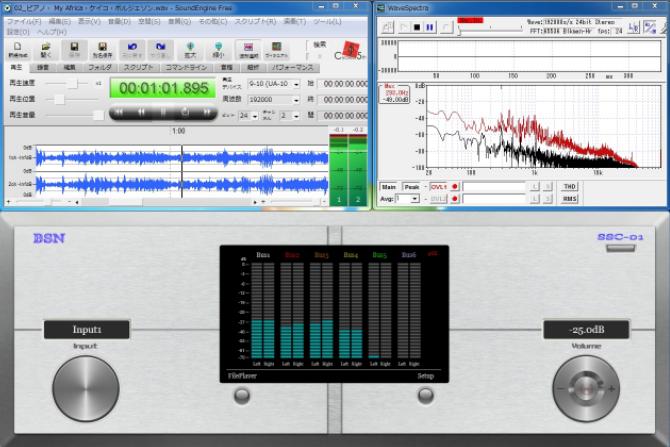Toggle the red record dot beside OVL1
Viewport: 670px width, 447px height.
click(455, 186)
